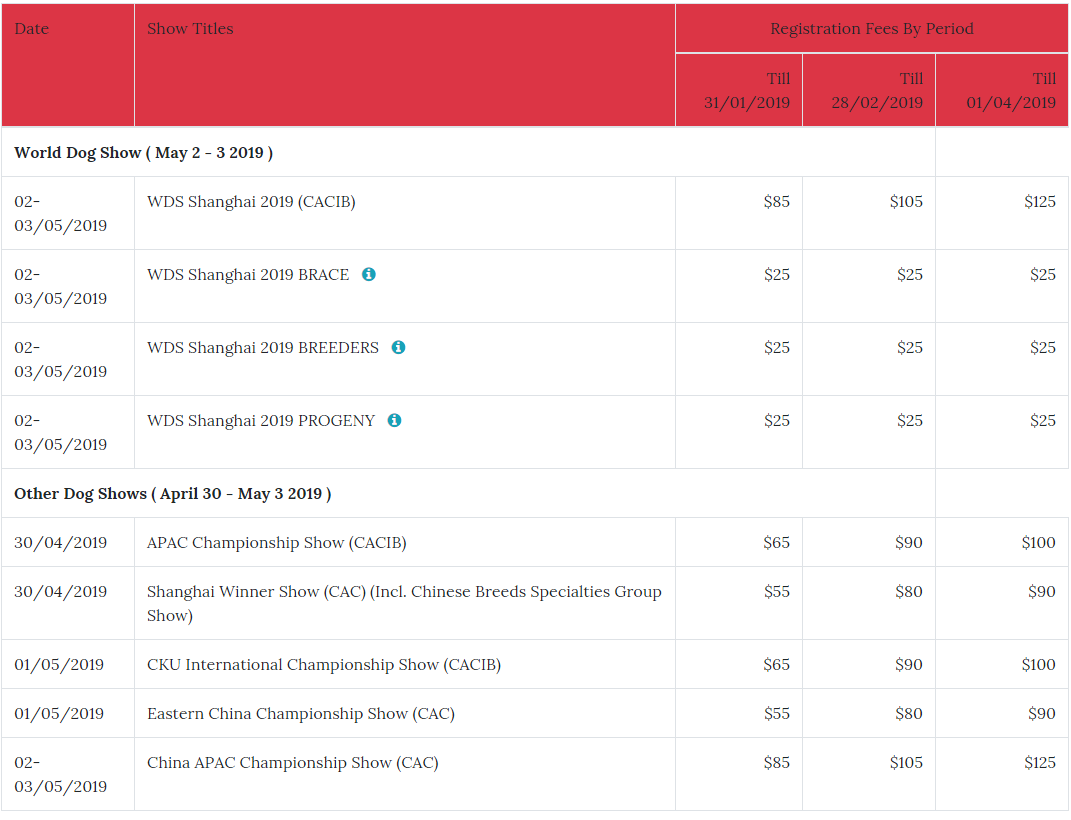Click info icon beside WDS Shanghai 2019 BRACE
This screenshot has height=820, width=1071.
369,274
